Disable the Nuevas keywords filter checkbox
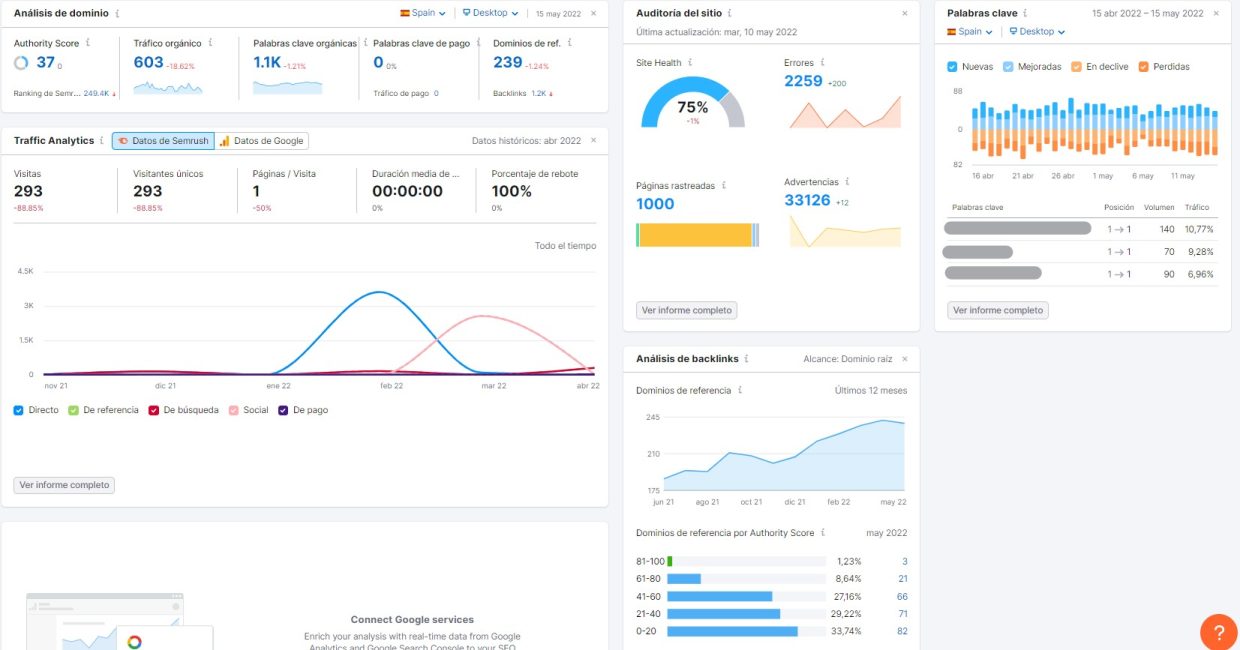Screen dimensions: 1240x650 [x=952, y=66]
